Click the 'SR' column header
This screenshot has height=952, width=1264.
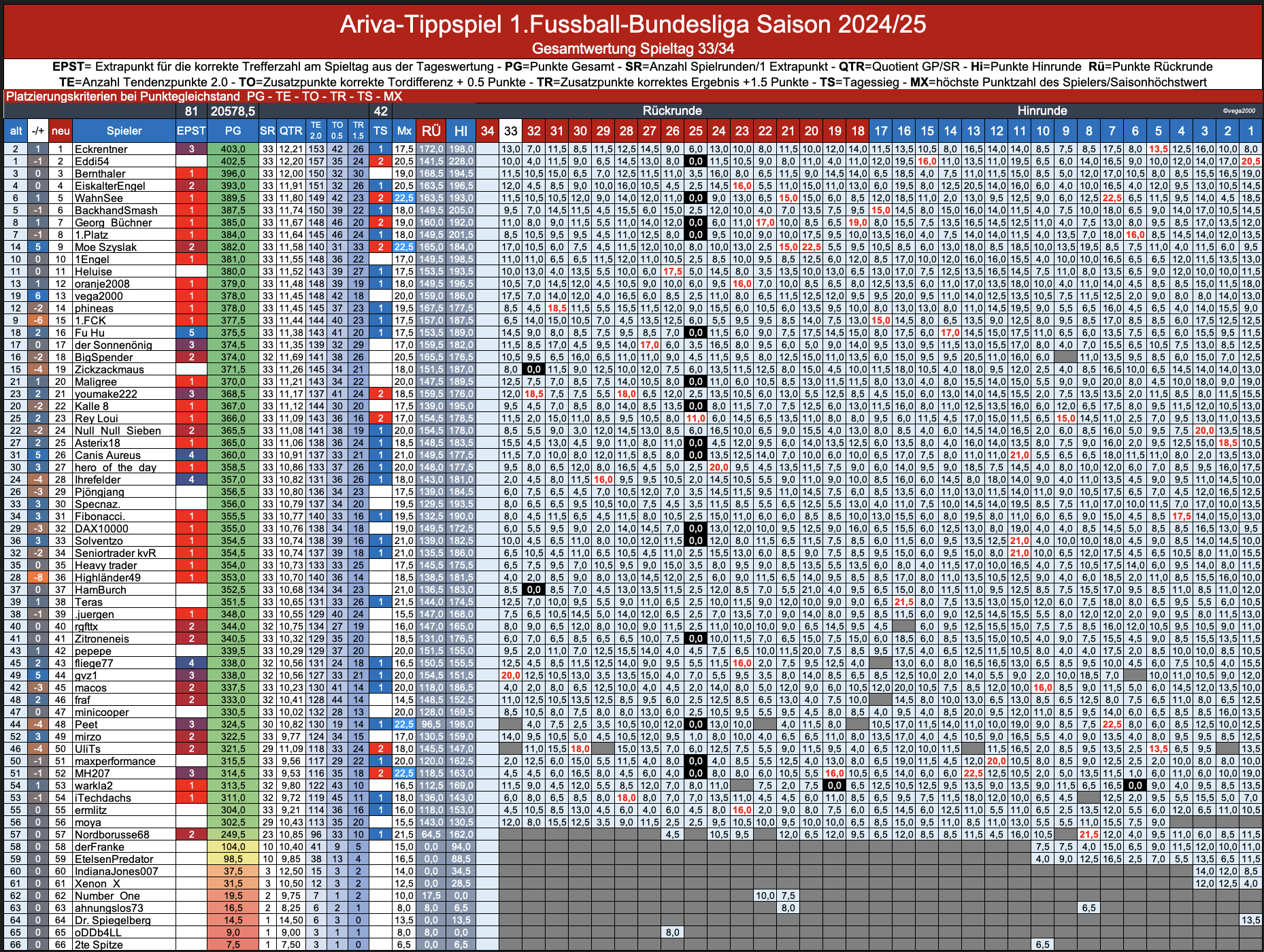coord(267,131)
